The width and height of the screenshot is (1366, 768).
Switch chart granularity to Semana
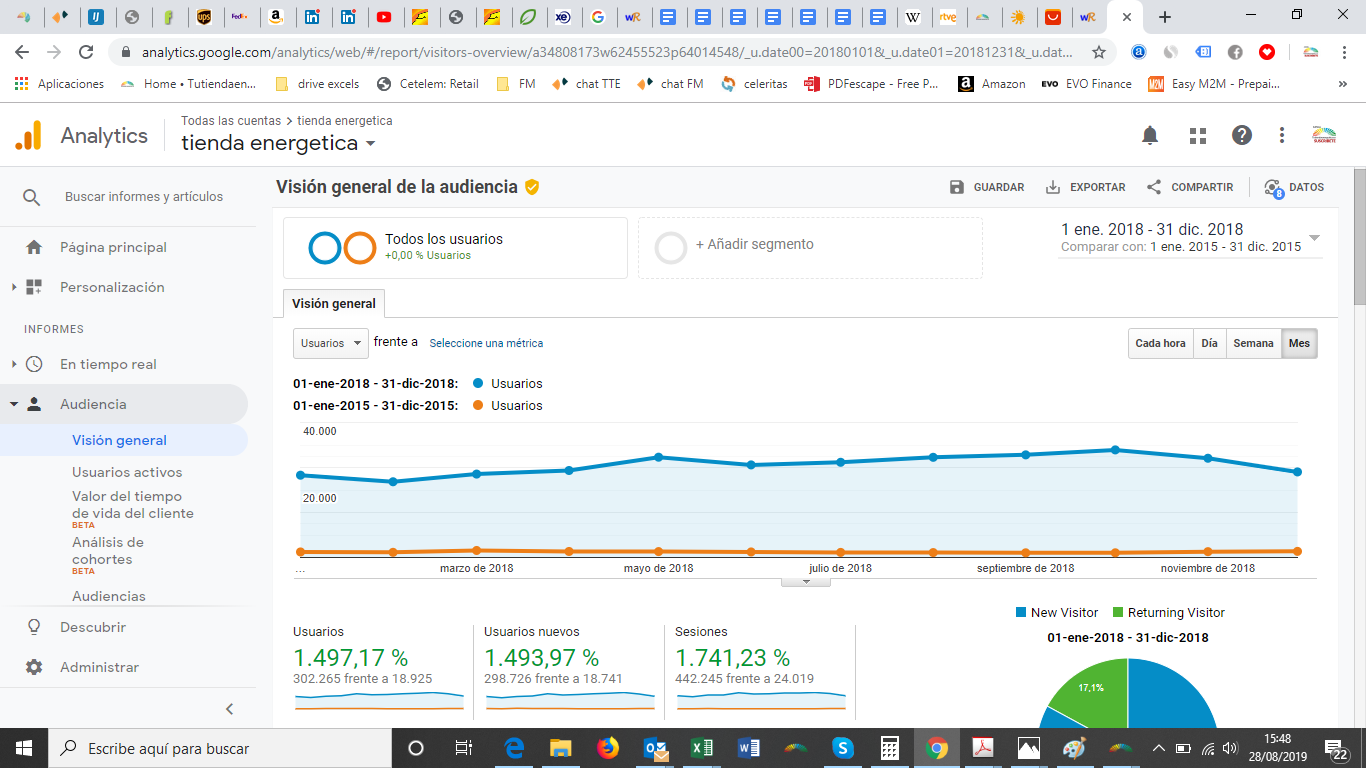1253,343
